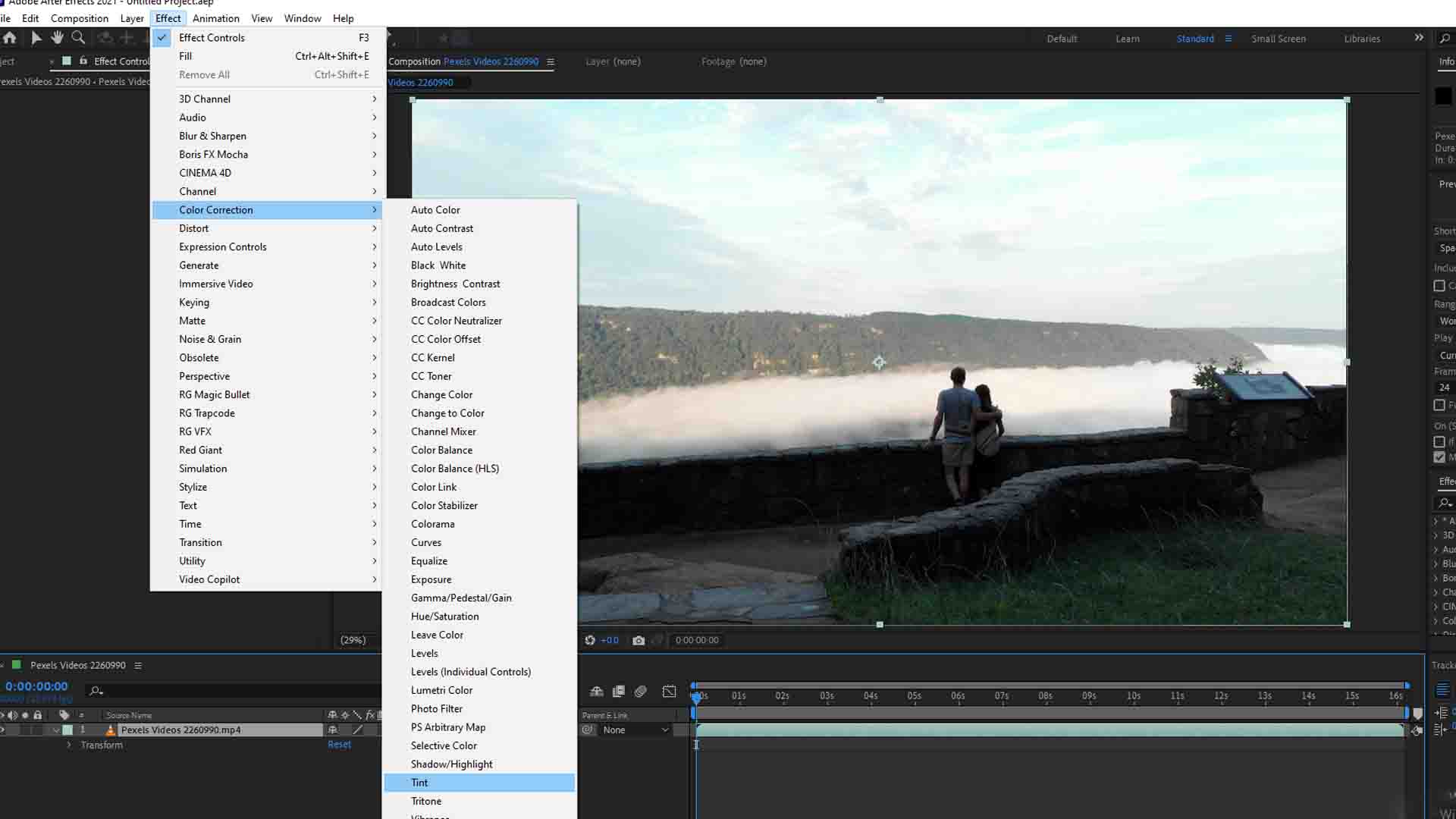Click composition marker bin icon
Viewport: 1456px width, 819px height.
pos(1418,714)
